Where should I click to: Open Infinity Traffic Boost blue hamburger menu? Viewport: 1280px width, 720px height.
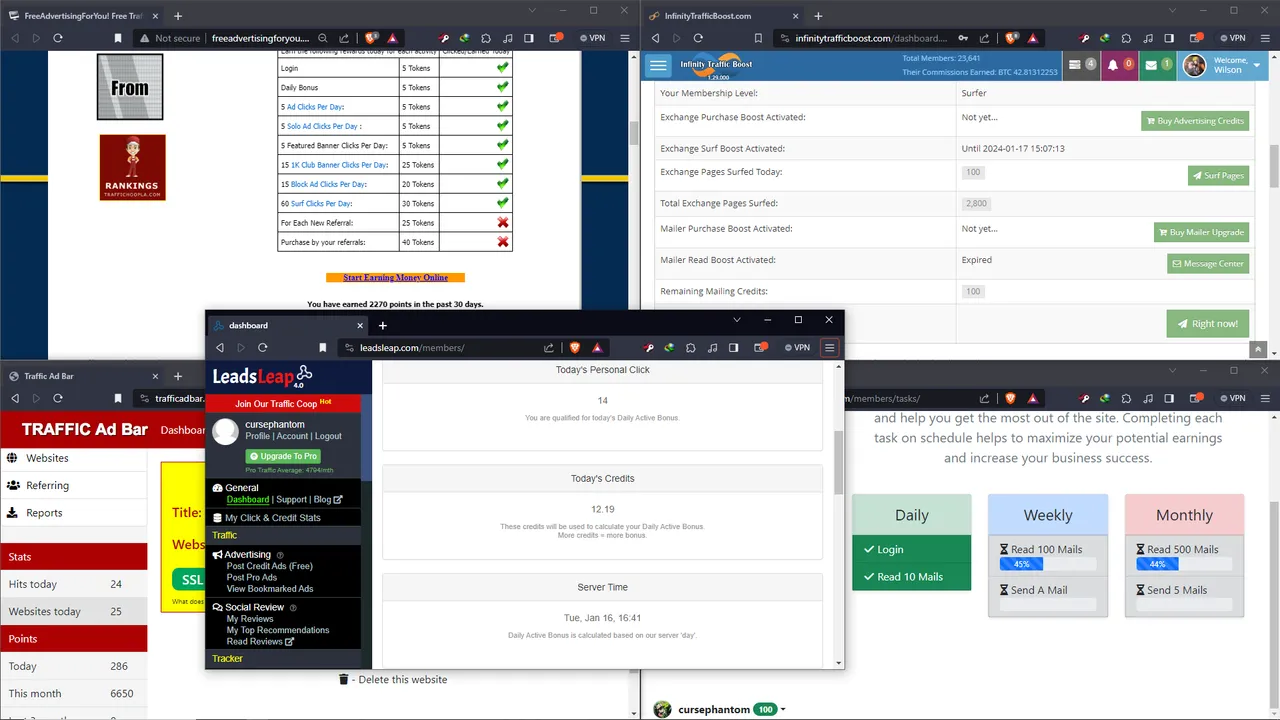coord(658,66)
